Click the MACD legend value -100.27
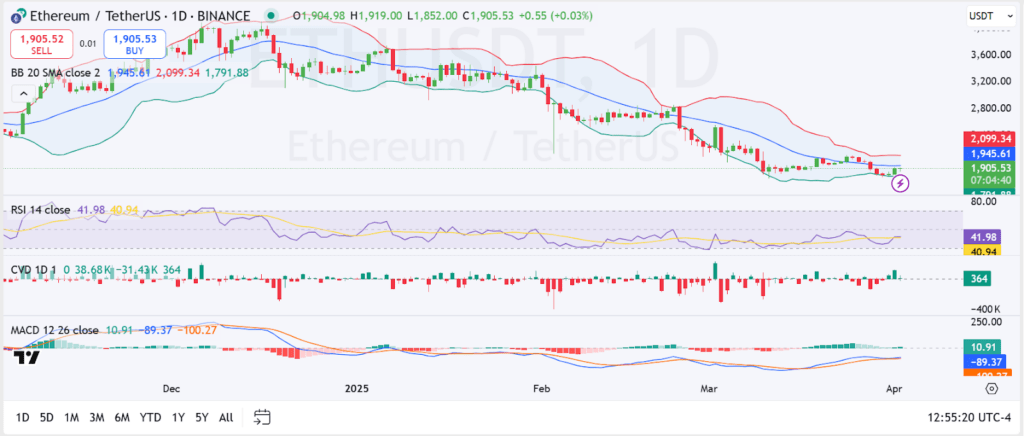Viewport: 1024px width, 436px height. 199,330
